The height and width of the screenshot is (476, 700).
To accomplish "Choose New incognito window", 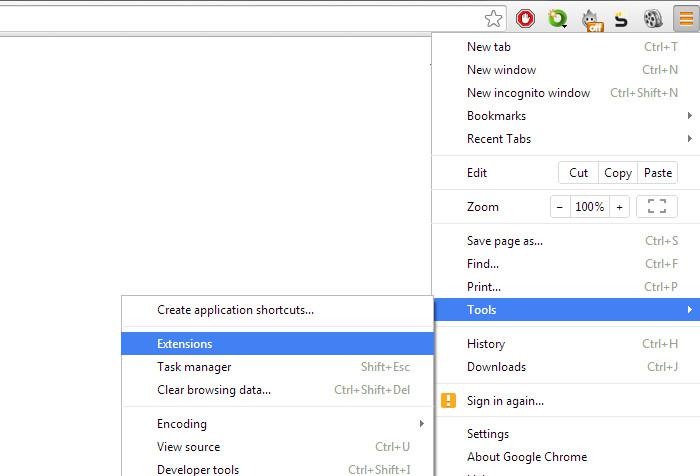I will [x=528, y=93].
